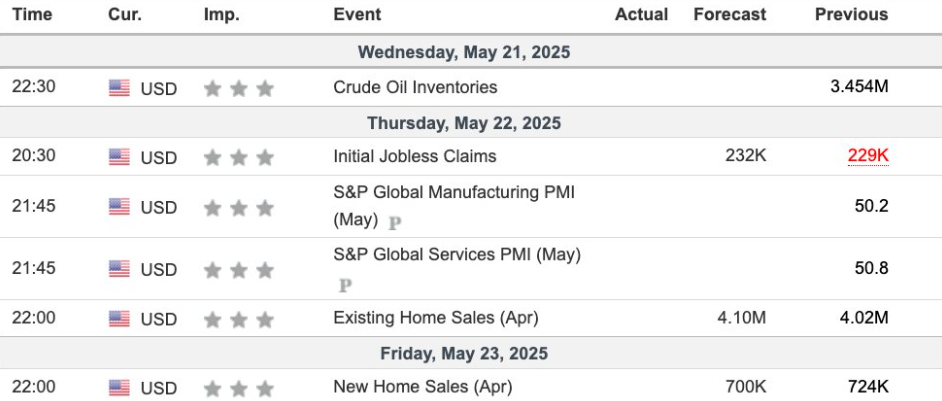Viewport: 942px width, 401px height.
Task: Click the US flag in New Home Sales row
Action: click(119, 387)
